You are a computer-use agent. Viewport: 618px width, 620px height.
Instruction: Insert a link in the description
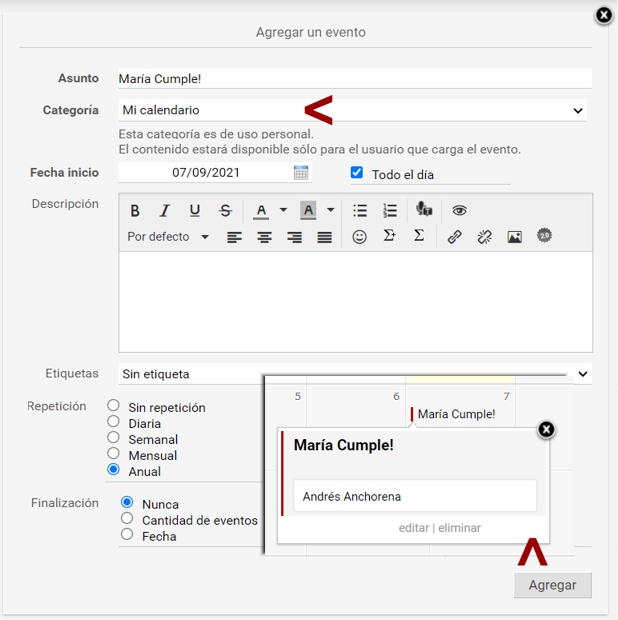click(454, 237)
